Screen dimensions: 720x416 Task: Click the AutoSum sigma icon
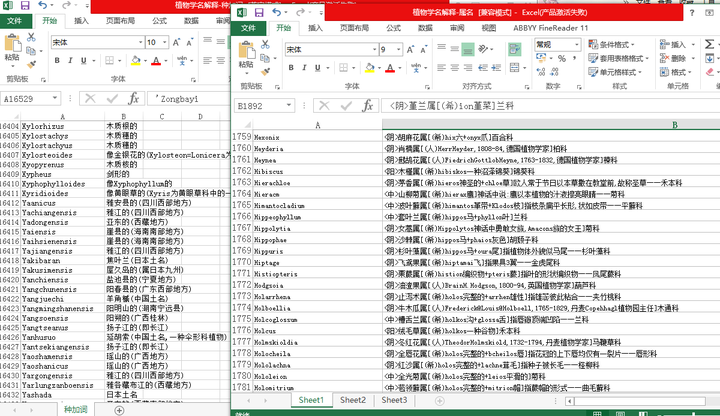pyautogui.click(x=709, y=44)
